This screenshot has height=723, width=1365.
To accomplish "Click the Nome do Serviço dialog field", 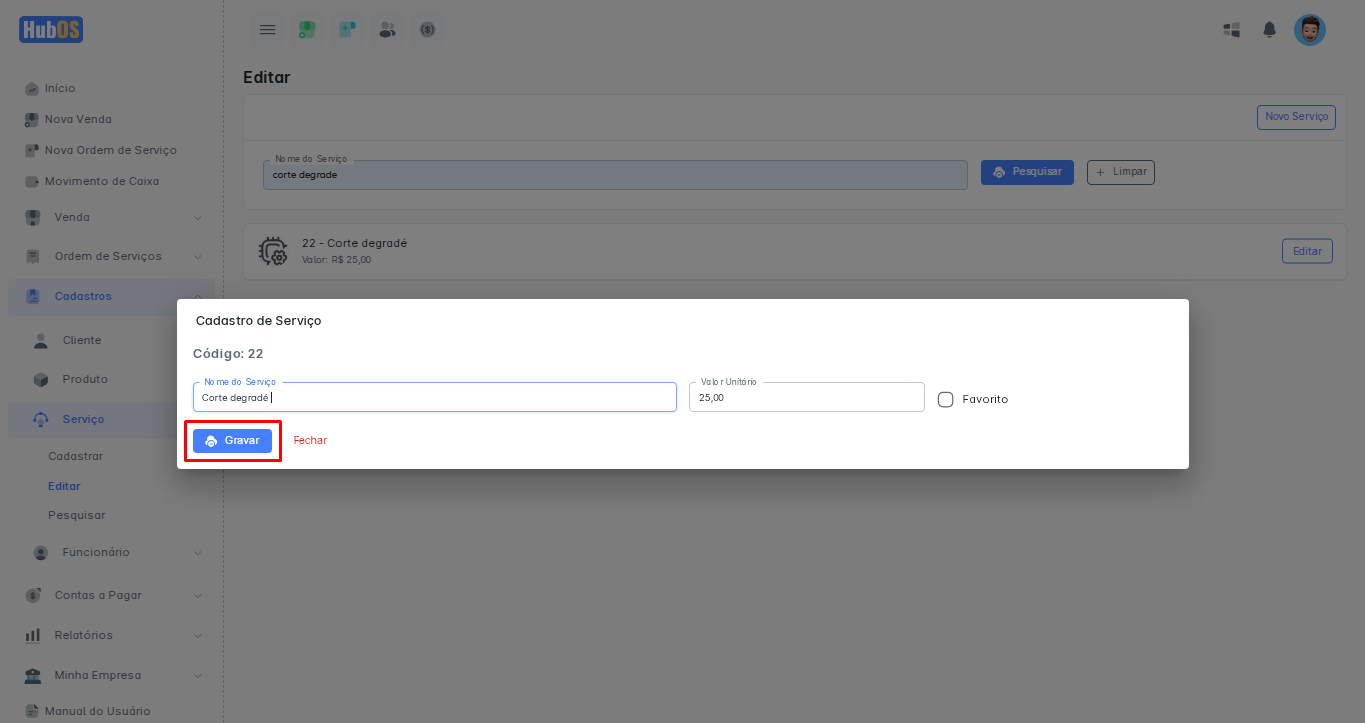I will coord(434,398).
